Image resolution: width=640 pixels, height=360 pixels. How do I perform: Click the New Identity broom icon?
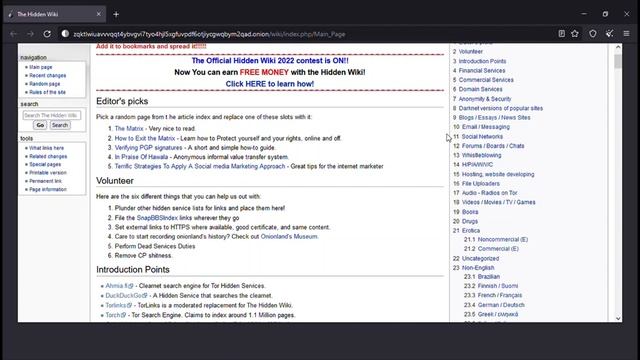[609, 34]
